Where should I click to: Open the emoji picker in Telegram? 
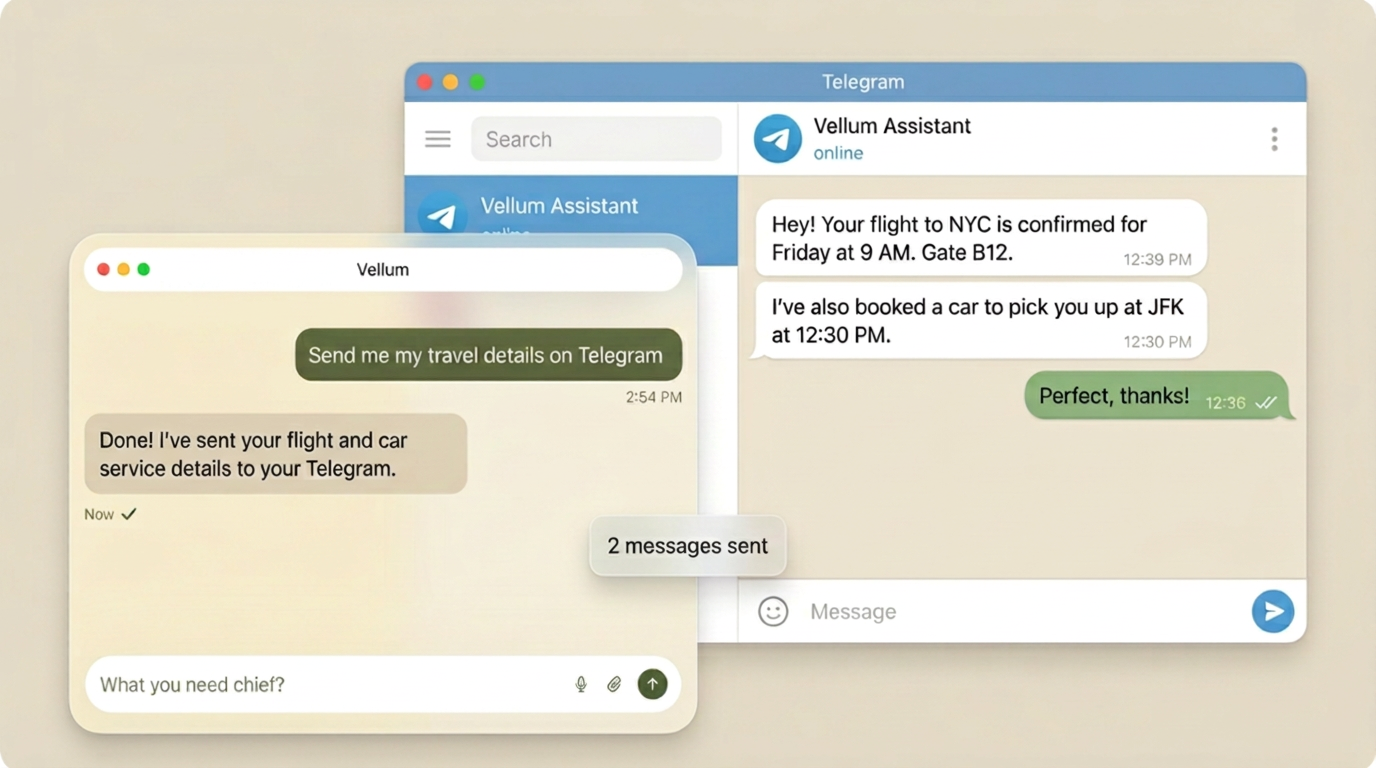click(771, 611)
